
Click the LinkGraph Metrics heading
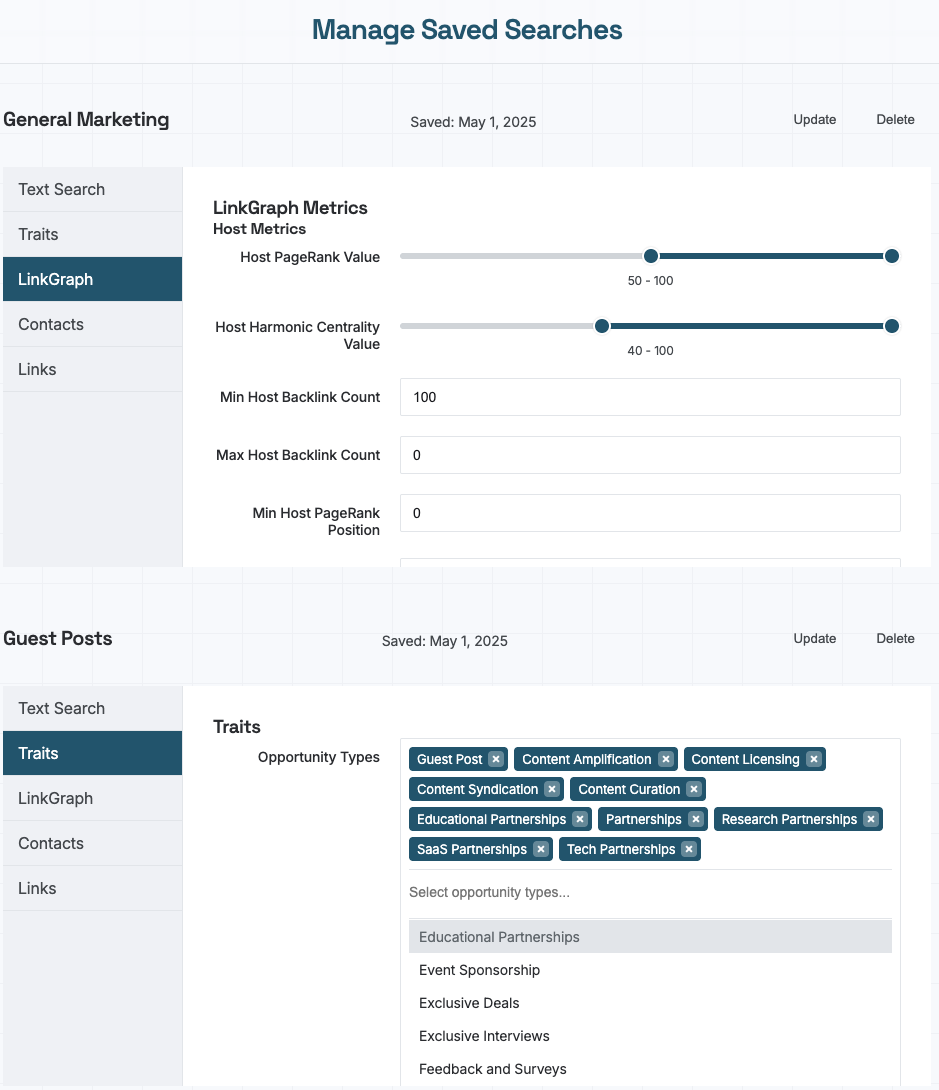coord(291,208)
